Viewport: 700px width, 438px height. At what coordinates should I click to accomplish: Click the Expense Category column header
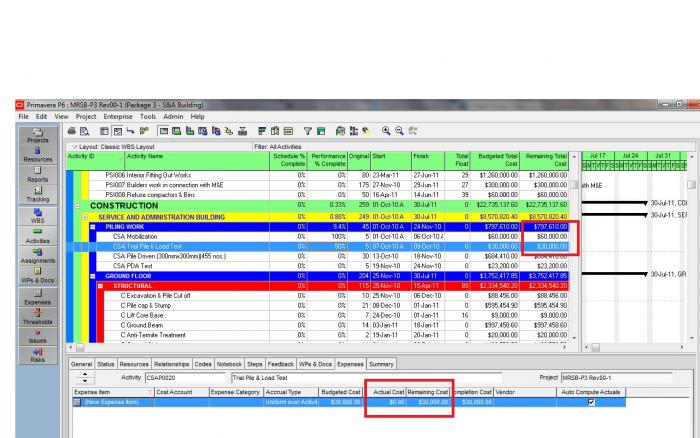coord(235,392)
